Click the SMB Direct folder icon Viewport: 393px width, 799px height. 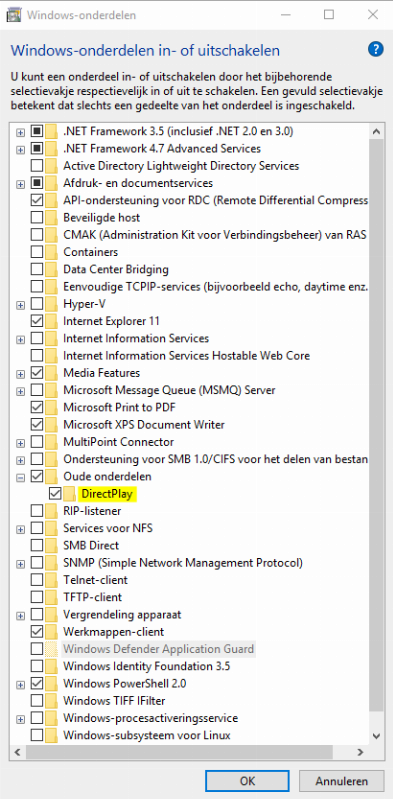pyautogui.click(x=51, y=545)
